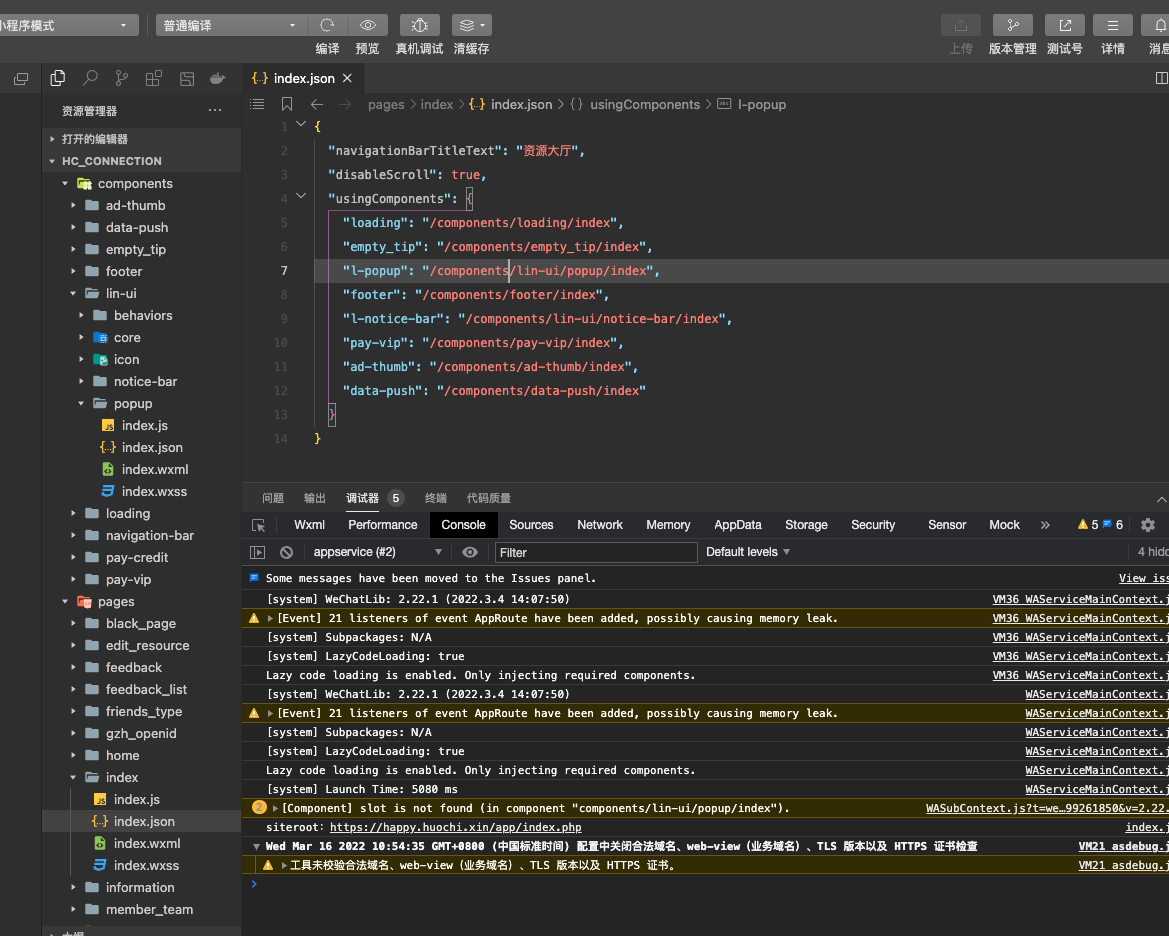The width and height of the screenshot is (1169, 936).
Task: Open the siteroot happy.huochi.xin link
Action: pyautogui.click(x=456, y=827)
